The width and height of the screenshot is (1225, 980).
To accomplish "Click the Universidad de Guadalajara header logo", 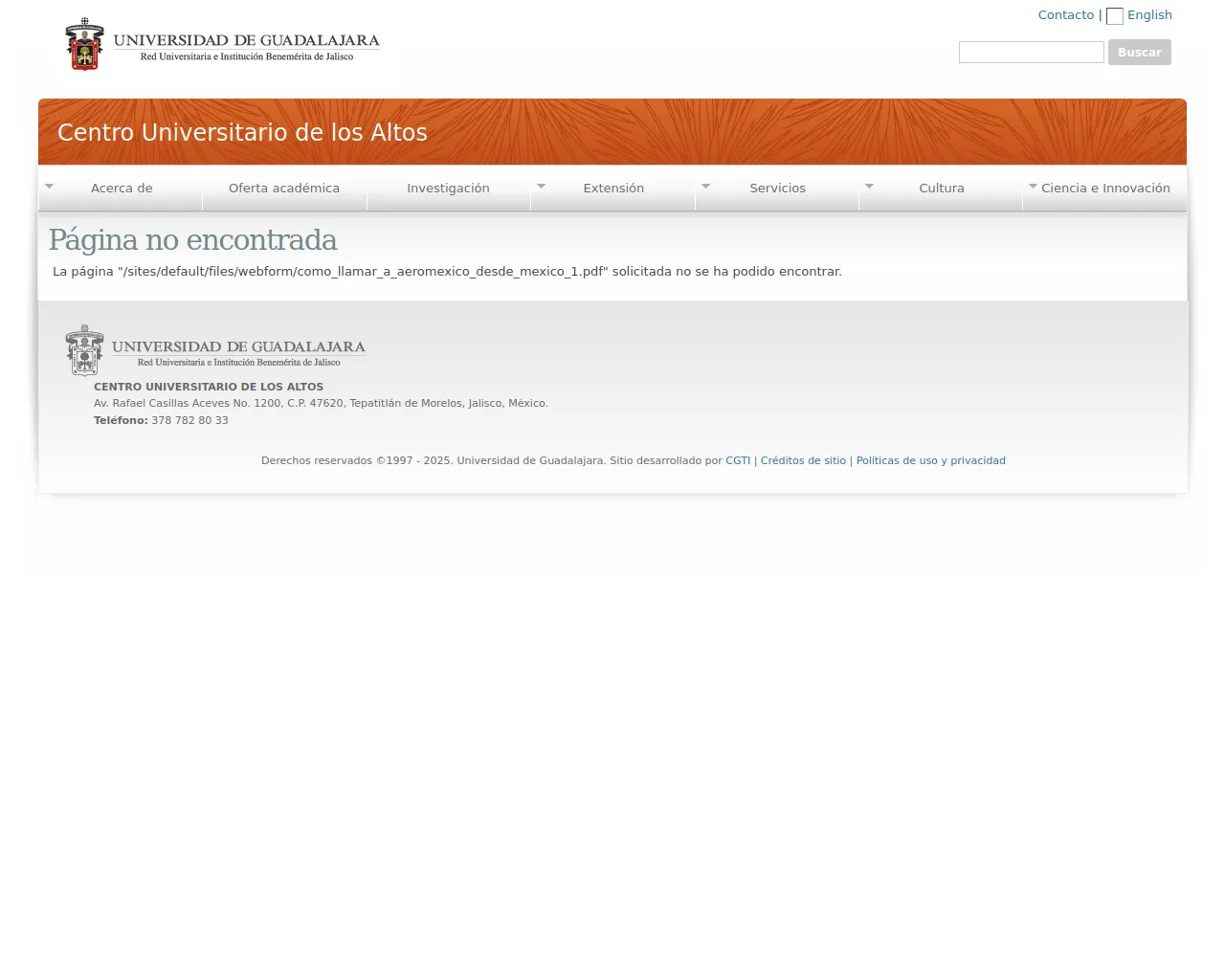I will [222, 44].
